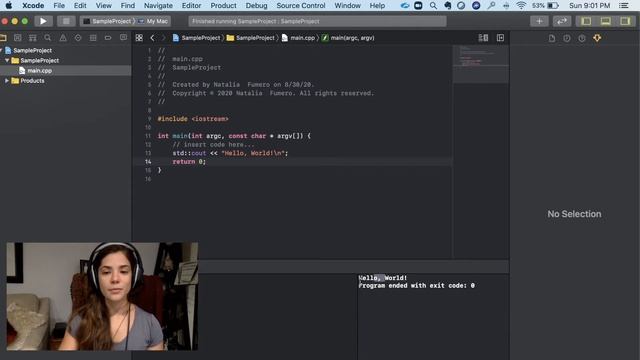640x360 pixels.
Task: Show the Issue navigator warning triangle
Action: click(x=63, y=38)
